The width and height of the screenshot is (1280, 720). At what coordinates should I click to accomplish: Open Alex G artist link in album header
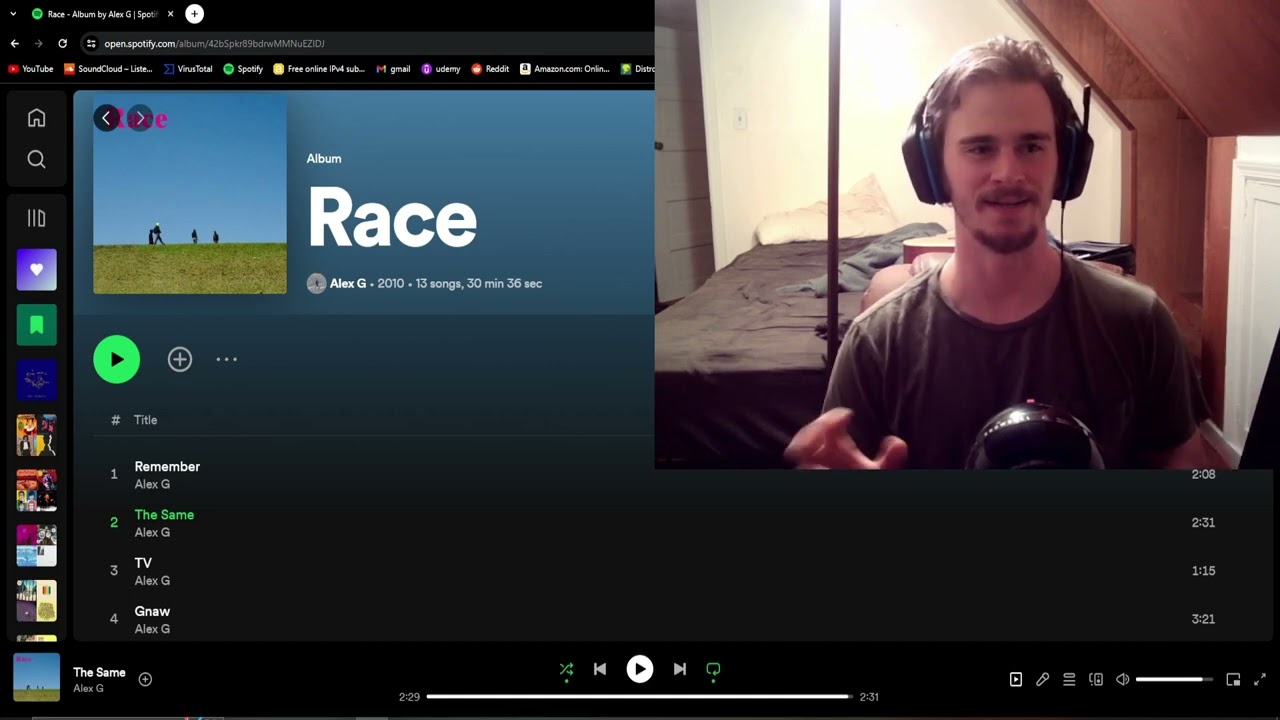coord(348,283)
